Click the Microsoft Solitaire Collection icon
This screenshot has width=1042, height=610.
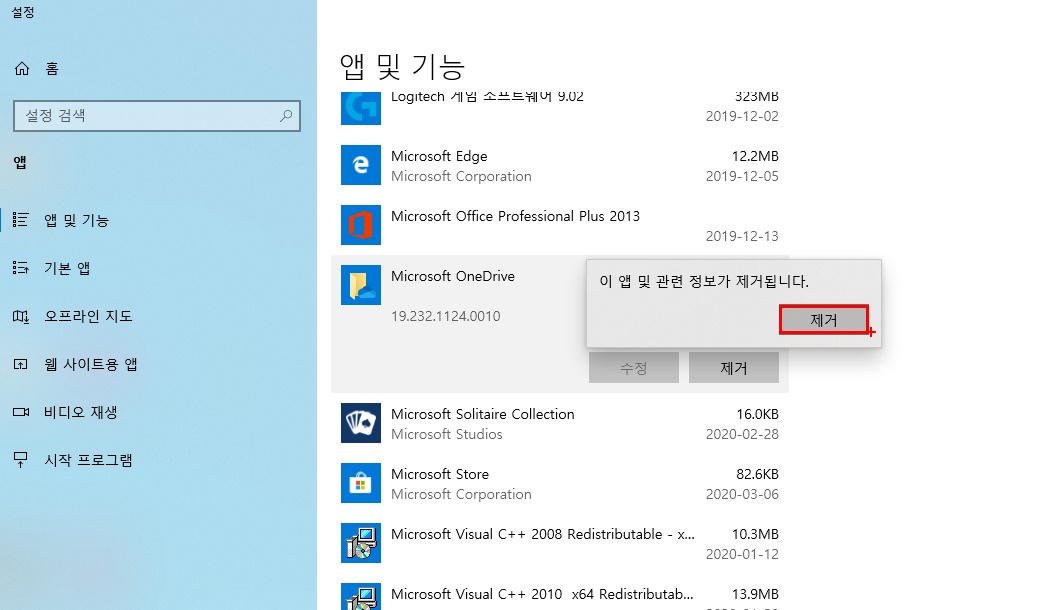click(x=361, y=423)
